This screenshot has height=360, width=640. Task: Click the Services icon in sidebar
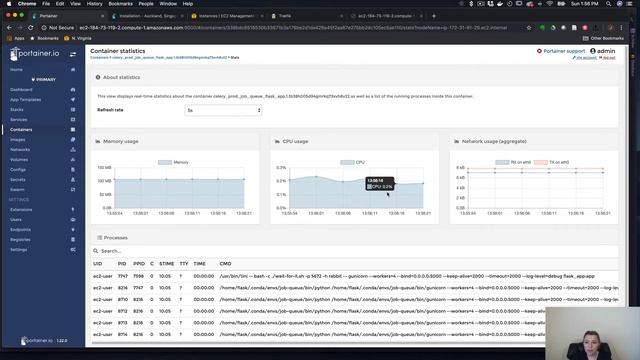pos(73,120)
